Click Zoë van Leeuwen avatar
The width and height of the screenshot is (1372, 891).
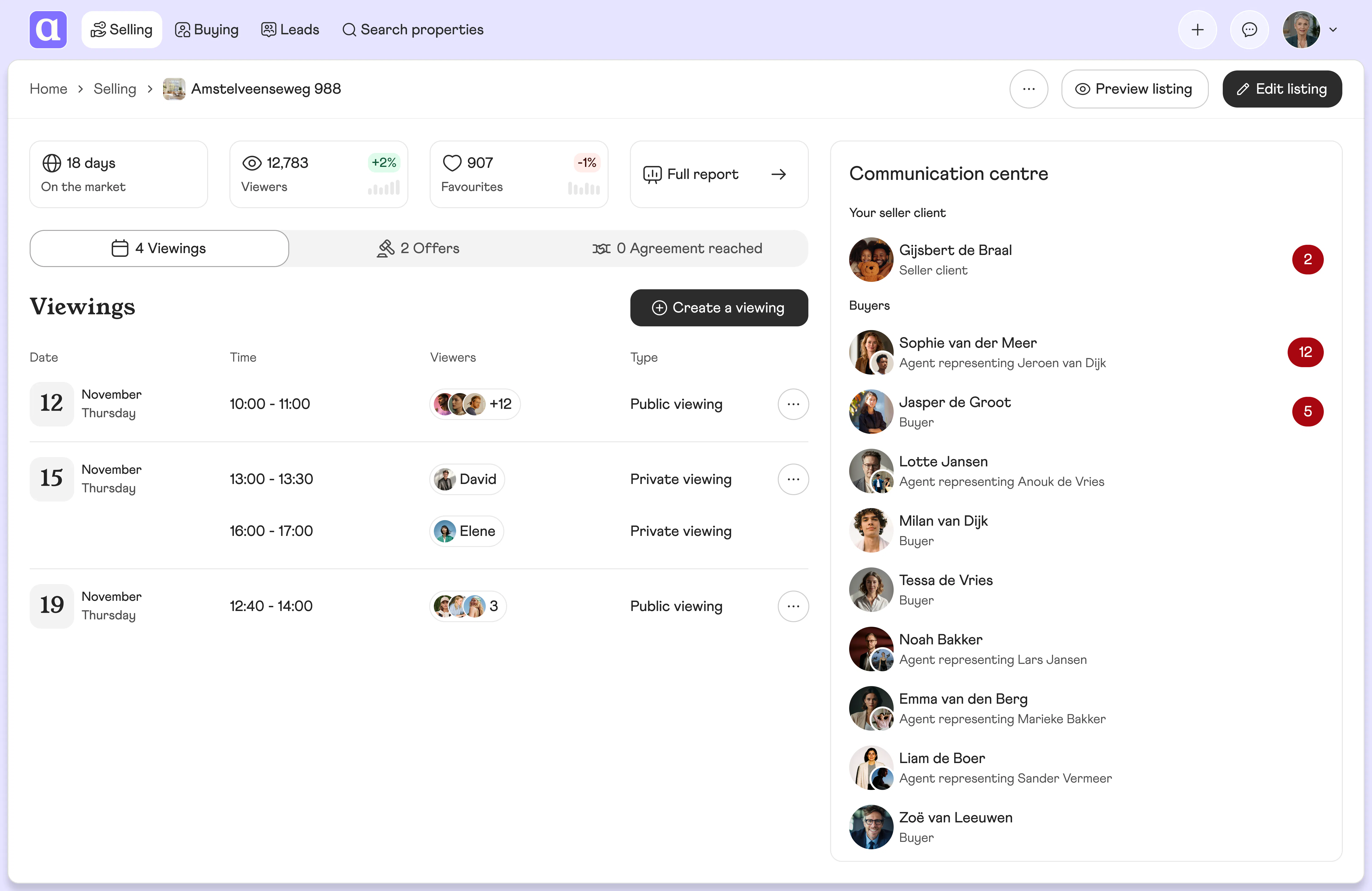(871, 827)
